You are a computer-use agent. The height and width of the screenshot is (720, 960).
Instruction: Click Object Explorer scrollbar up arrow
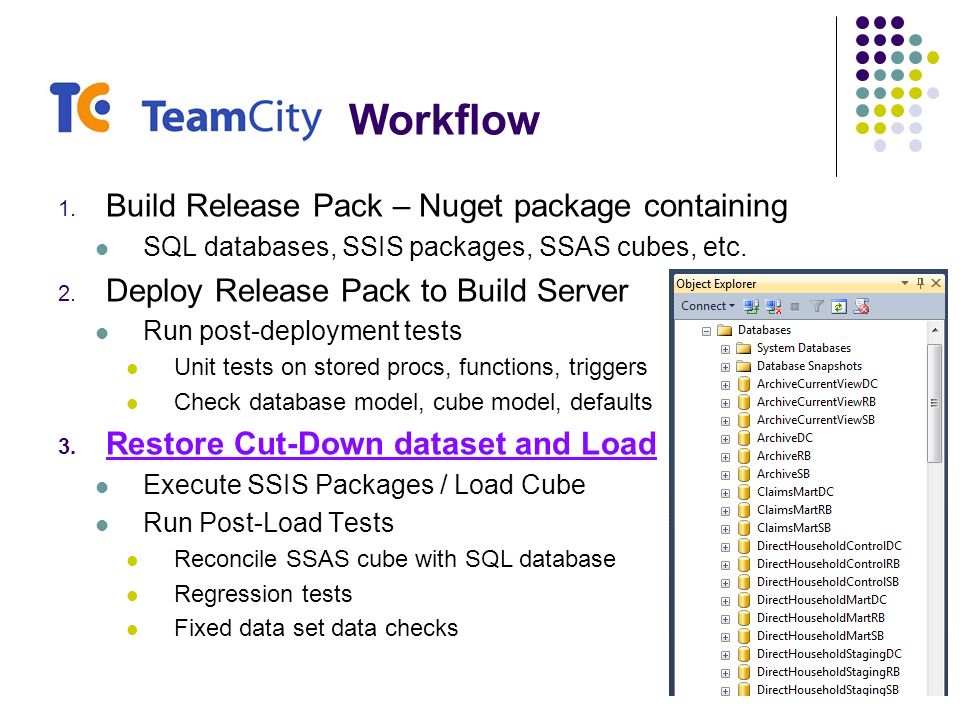935,330
